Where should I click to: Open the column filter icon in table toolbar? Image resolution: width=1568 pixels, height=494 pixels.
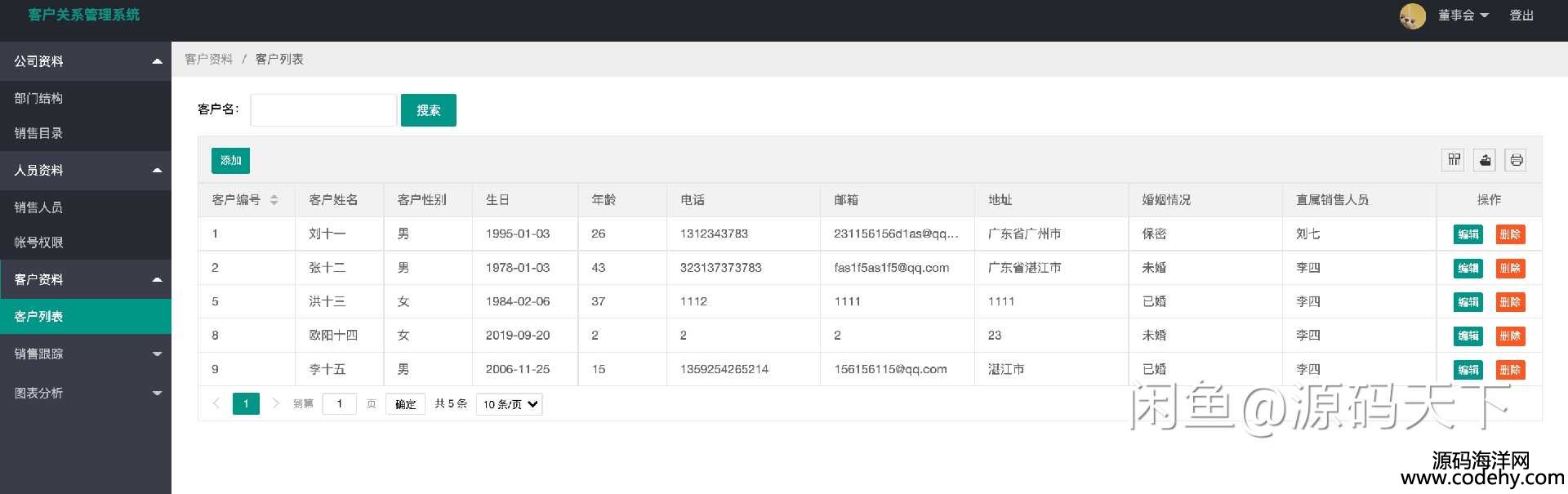[1454, 160]
